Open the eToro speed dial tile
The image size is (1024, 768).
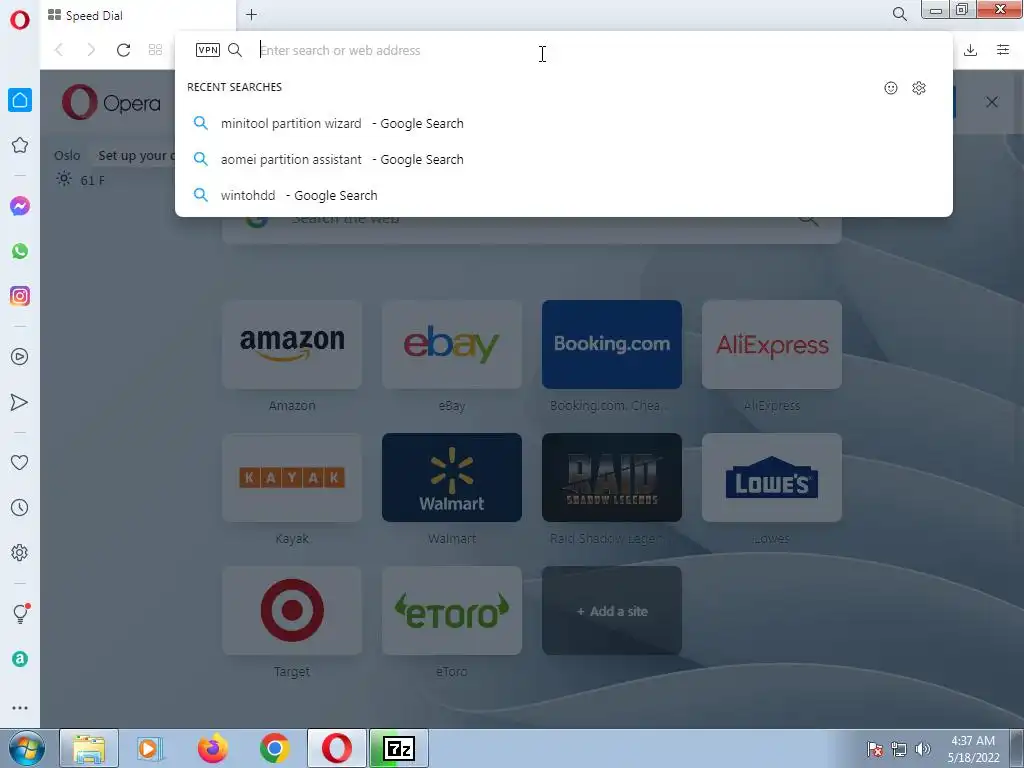coord(452,611)
